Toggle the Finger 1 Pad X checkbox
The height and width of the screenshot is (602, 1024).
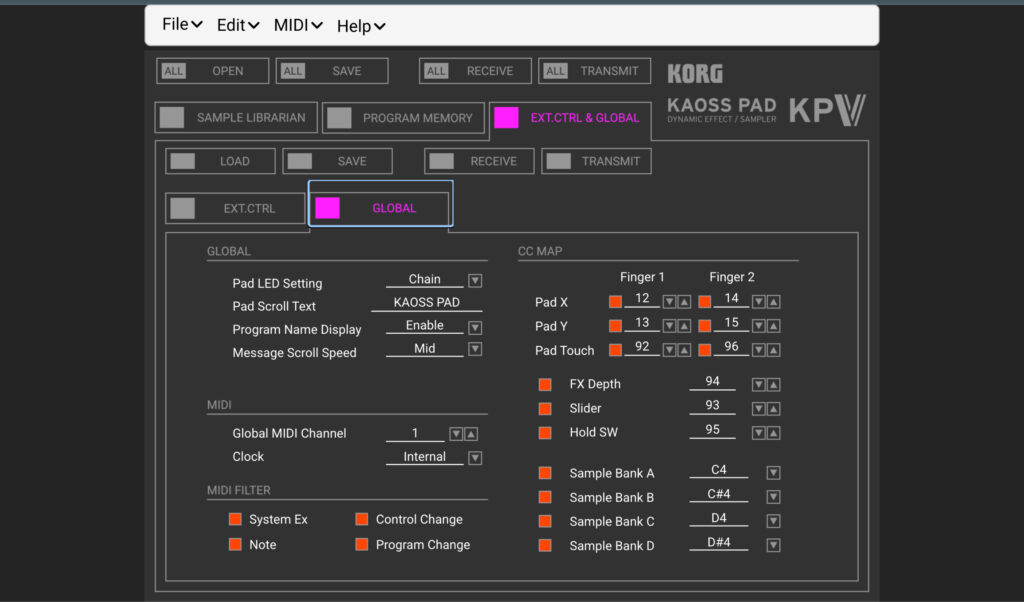point(614,300)
